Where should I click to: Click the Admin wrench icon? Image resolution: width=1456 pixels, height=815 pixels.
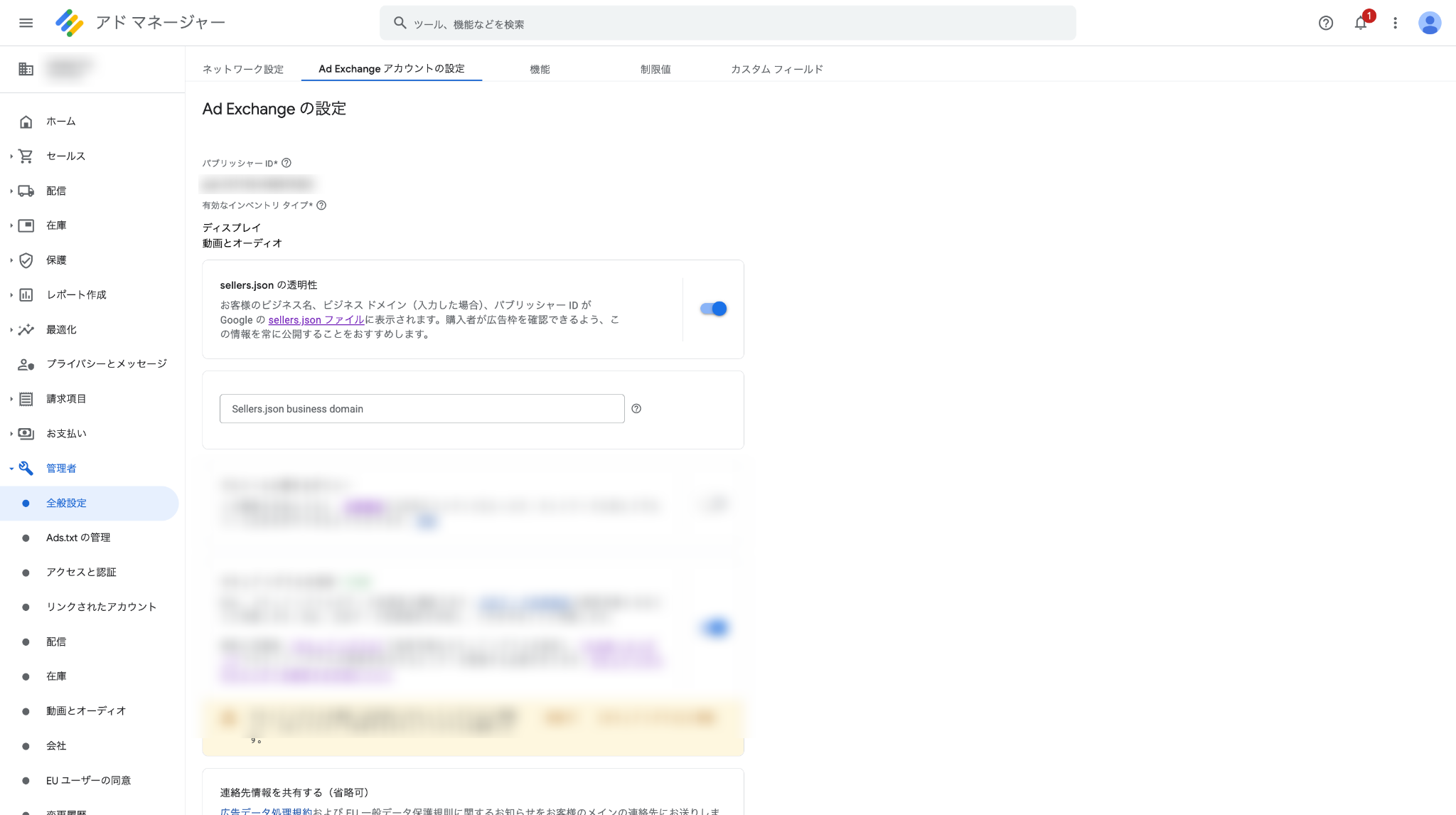pos(26,468)
